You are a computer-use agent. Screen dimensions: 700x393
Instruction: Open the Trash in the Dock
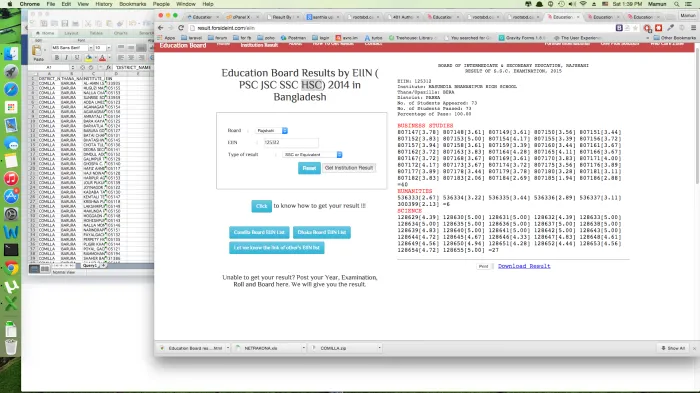tap(11, 347)
